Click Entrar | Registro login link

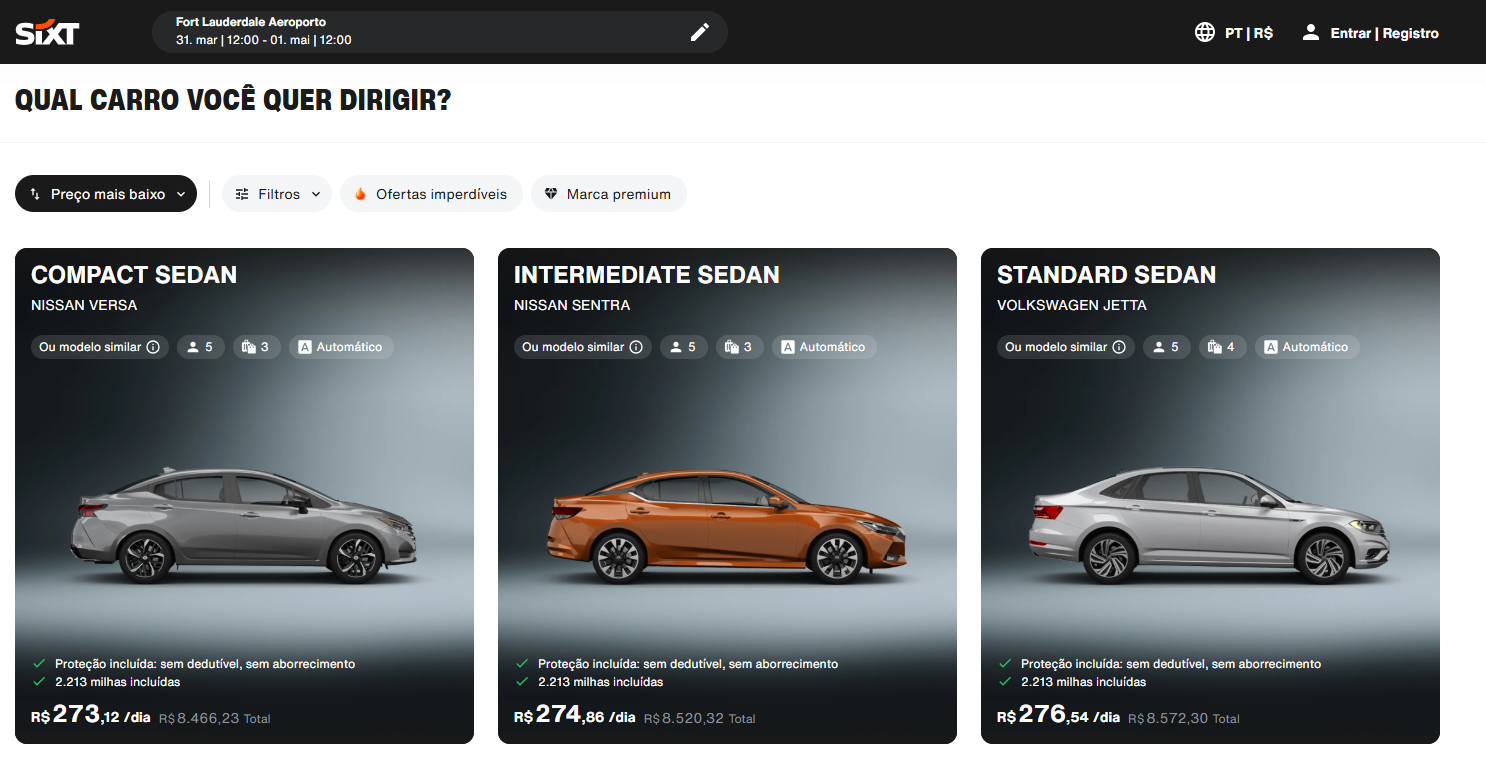1384,33
